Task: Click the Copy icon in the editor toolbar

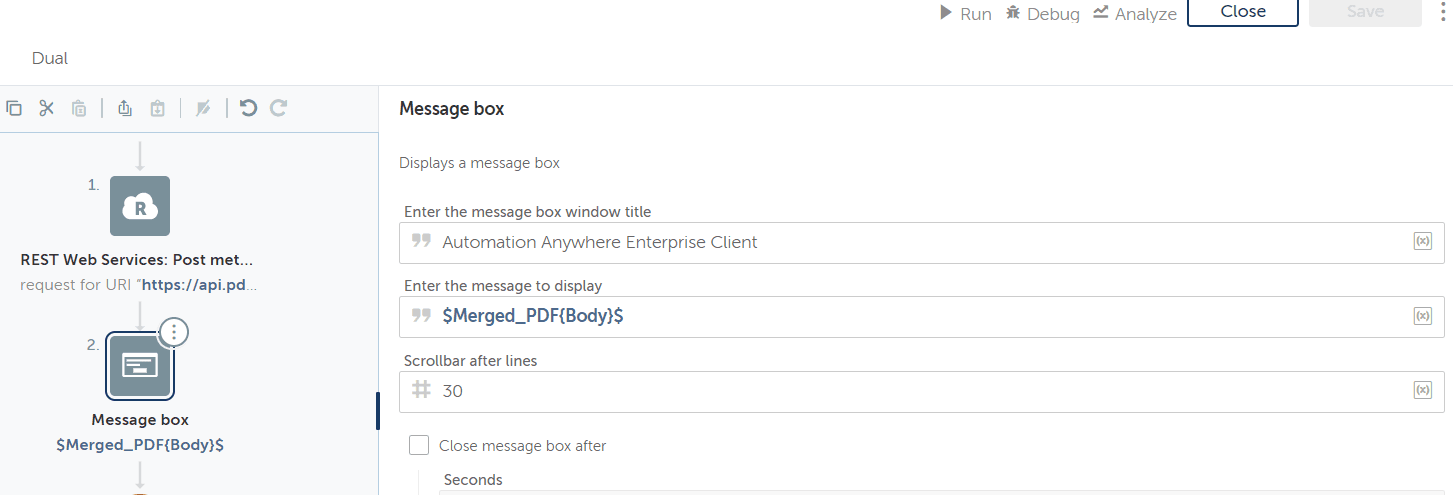Action: coord(14,108)
